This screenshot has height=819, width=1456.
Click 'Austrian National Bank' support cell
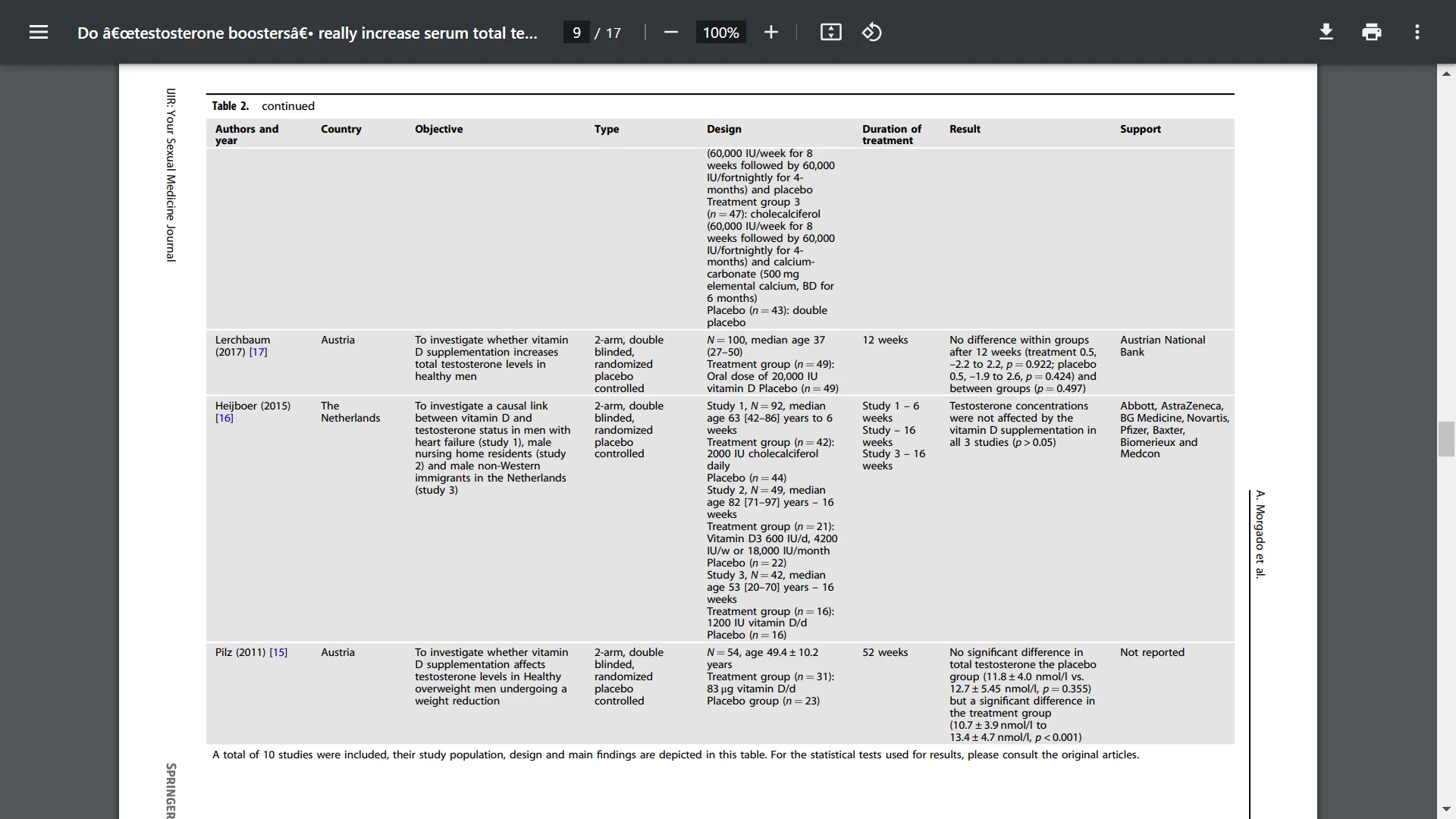1163,346
